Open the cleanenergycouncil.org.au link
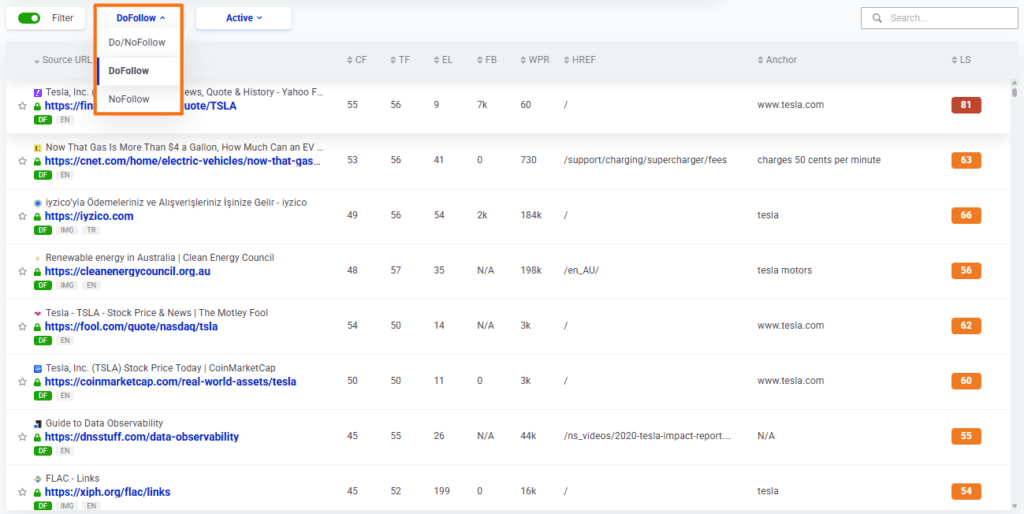 [x=128, y=271]
